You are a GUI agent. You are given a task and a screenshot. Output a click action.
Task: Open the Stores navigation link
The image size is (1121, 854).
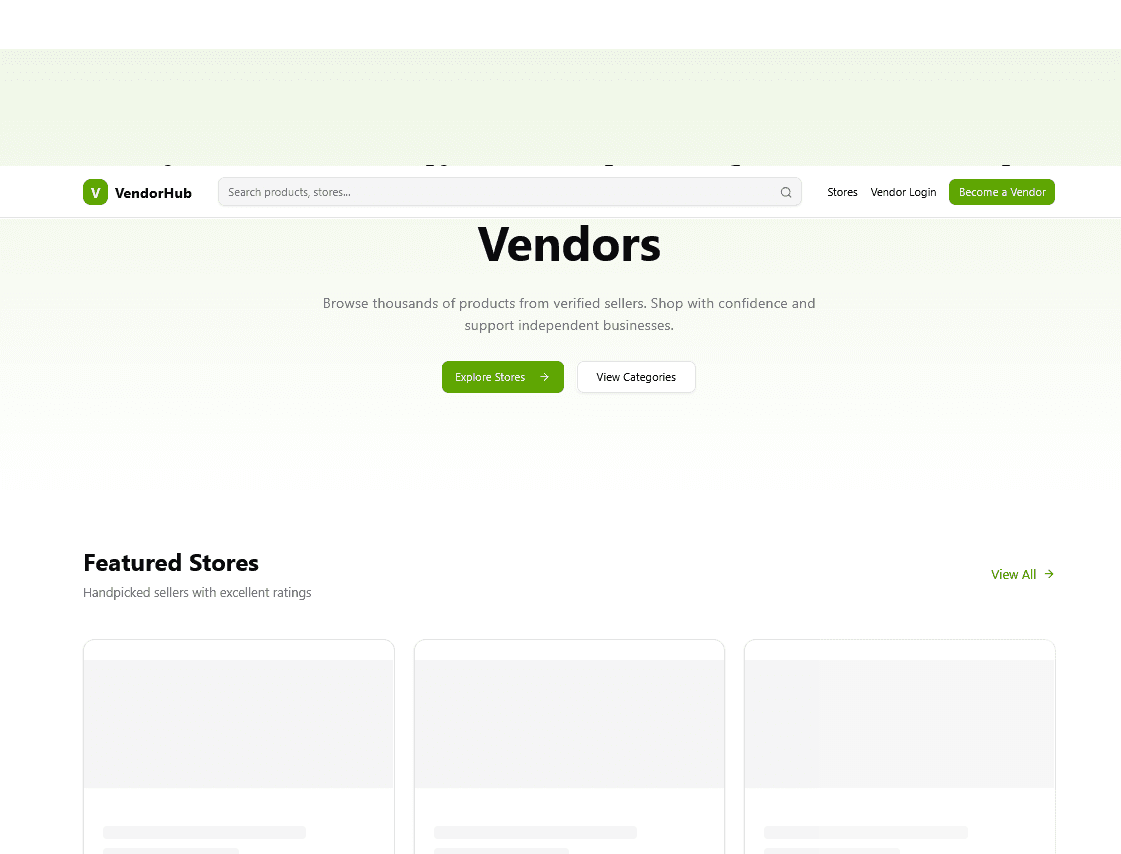(842, 192)
